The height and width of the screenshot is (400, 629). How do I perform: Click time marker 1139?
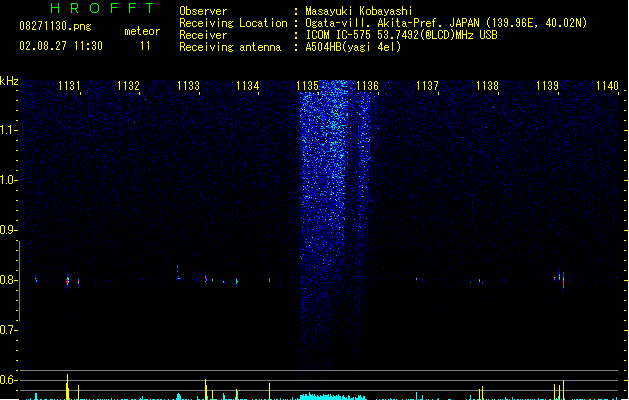click(x=547, y=86)
